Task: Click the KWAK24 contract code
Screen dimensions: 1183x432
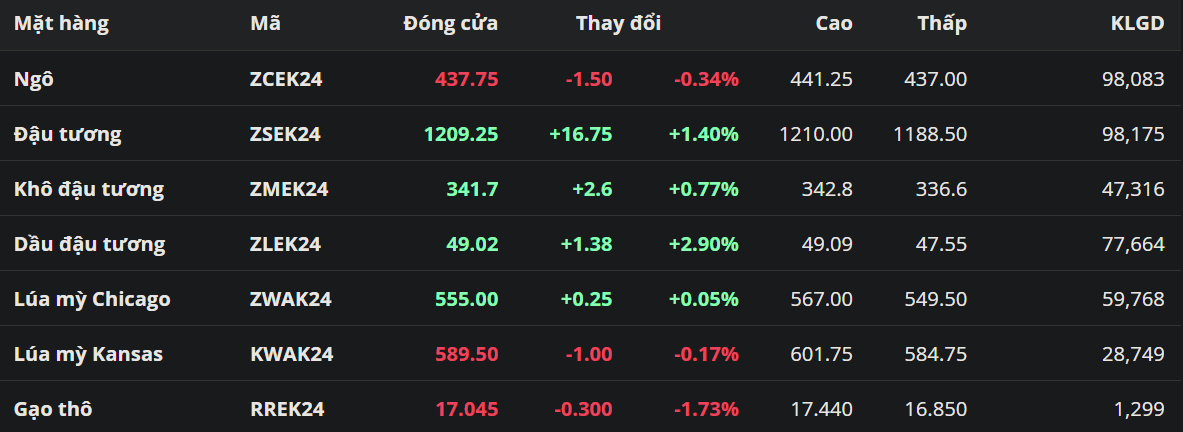Action: coord(291,354)
